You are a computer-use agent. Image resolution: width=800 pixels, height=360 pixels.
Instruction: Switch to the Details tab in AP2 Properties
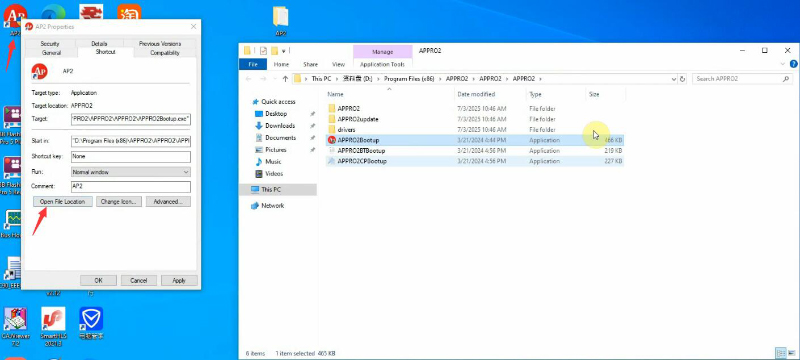point(99,44)
